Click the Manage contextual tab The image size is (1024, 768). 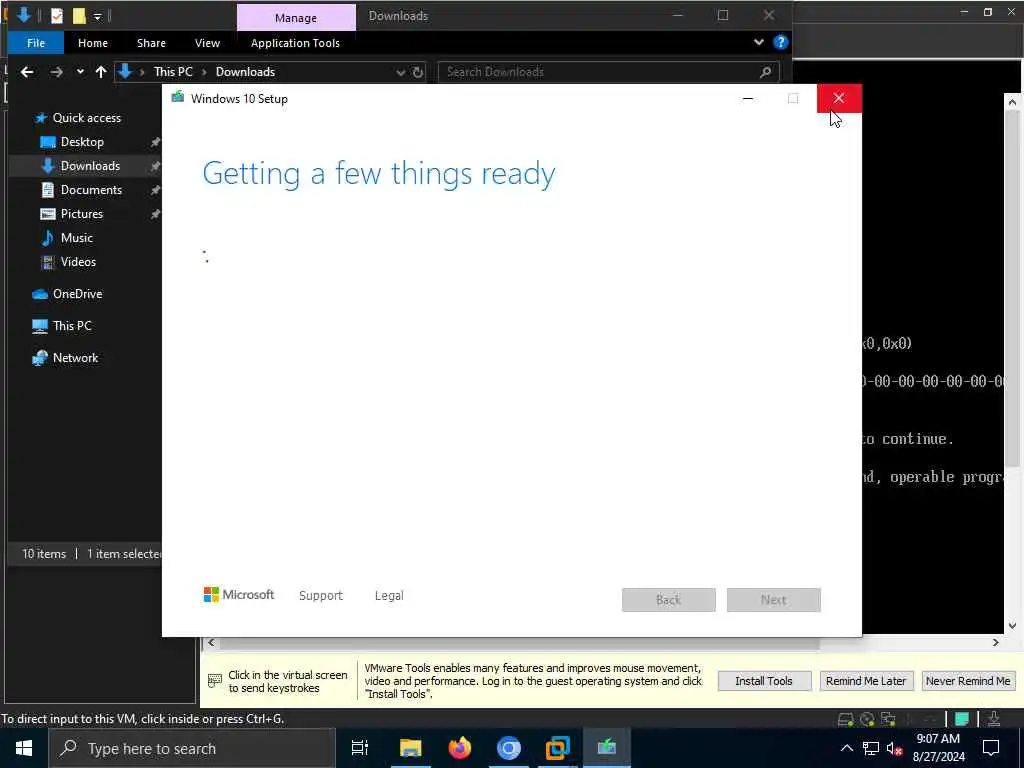[x=296, y=18]
